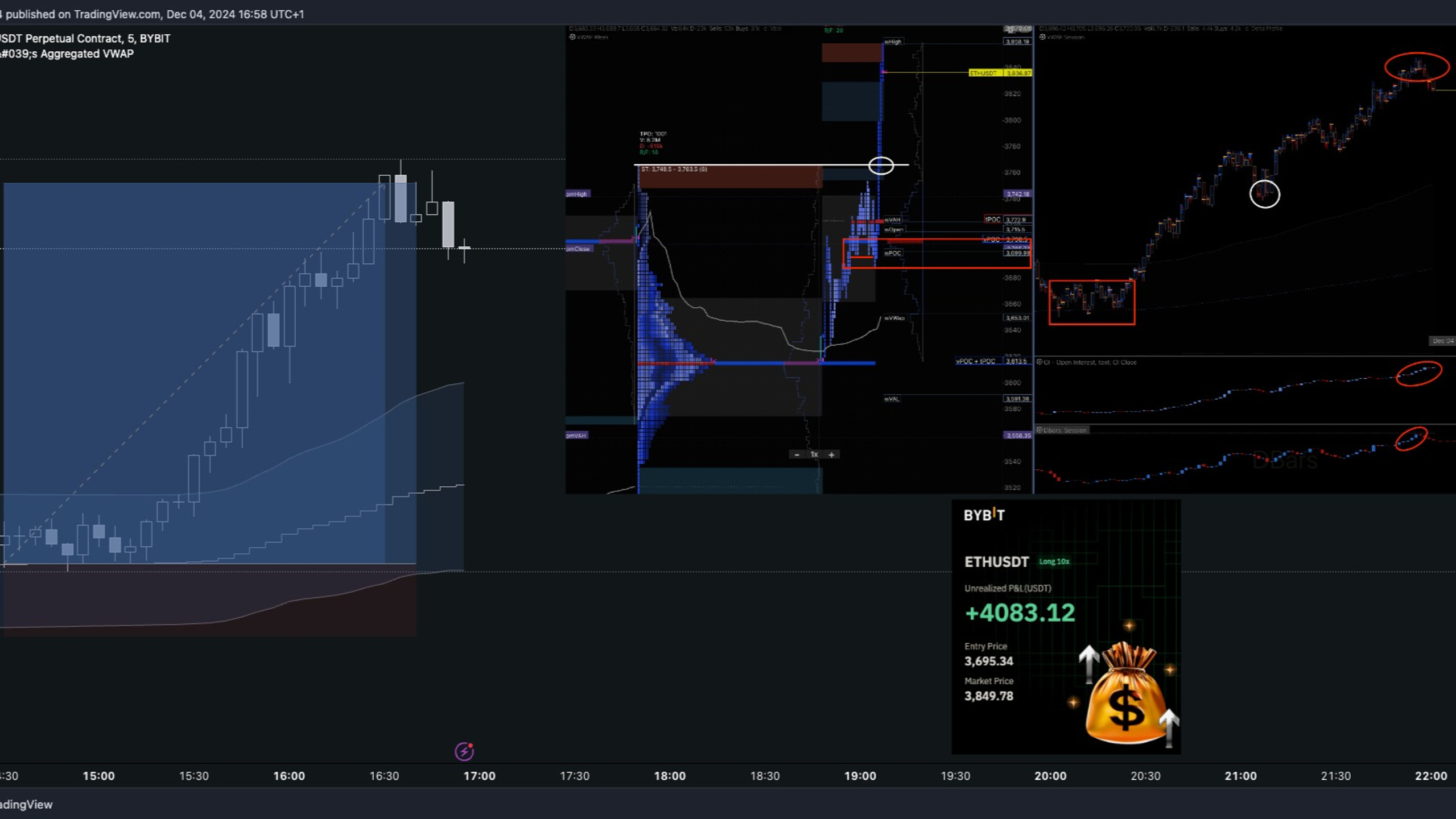
Task: Click the +4083.12 unrealized PnL value
Action: click(1020, 613)
